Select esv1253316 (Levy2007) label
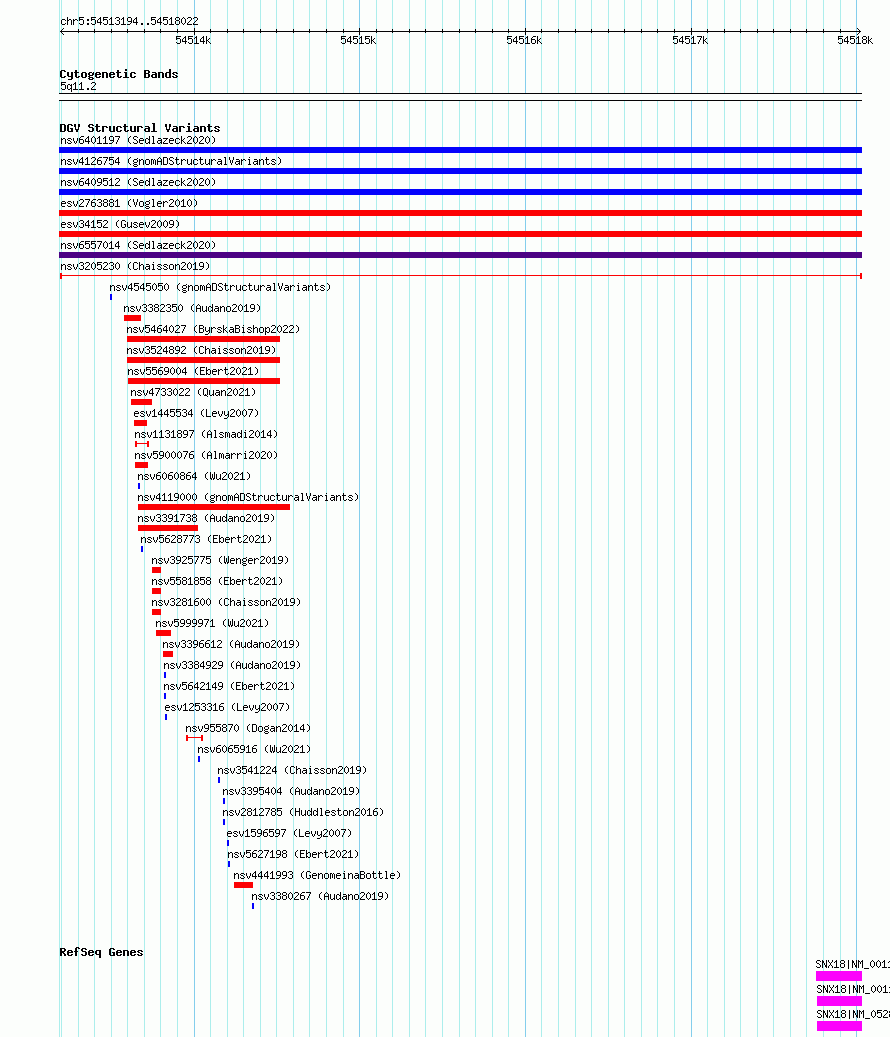Screen dimensions: 890x1037 (227, 708)
